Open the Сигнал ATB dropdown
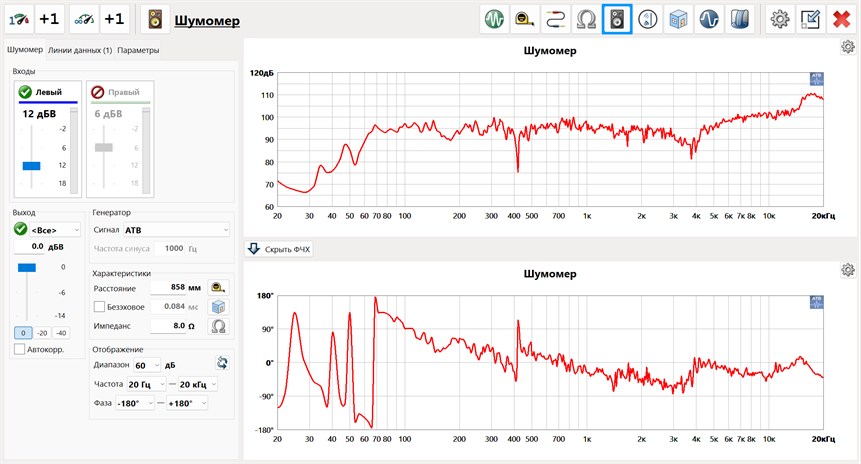The image size is (861, 464). [x=176, y=229]
